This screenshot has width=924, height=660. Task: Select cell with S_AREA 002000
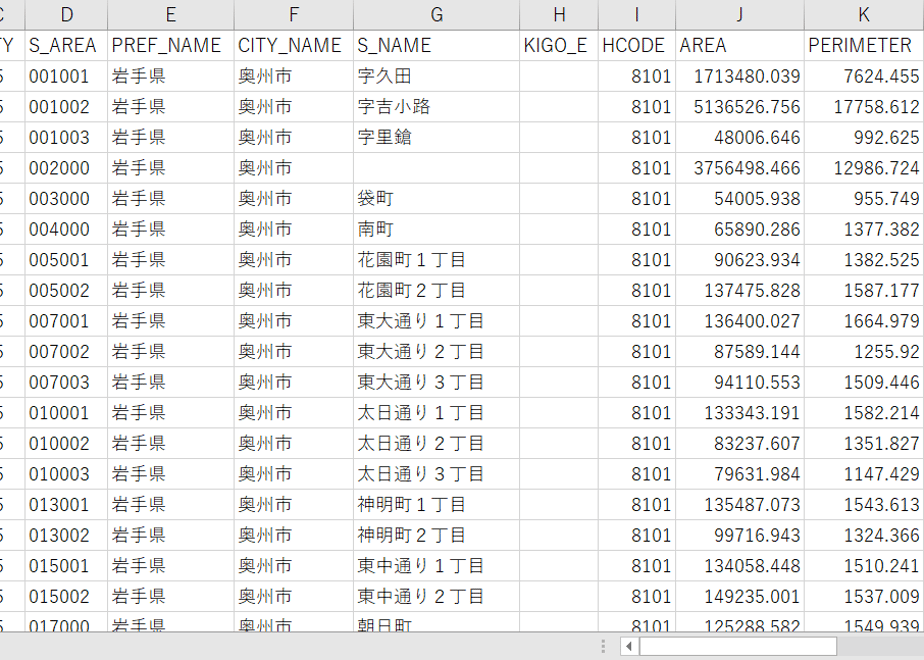(x=66, y=168)
